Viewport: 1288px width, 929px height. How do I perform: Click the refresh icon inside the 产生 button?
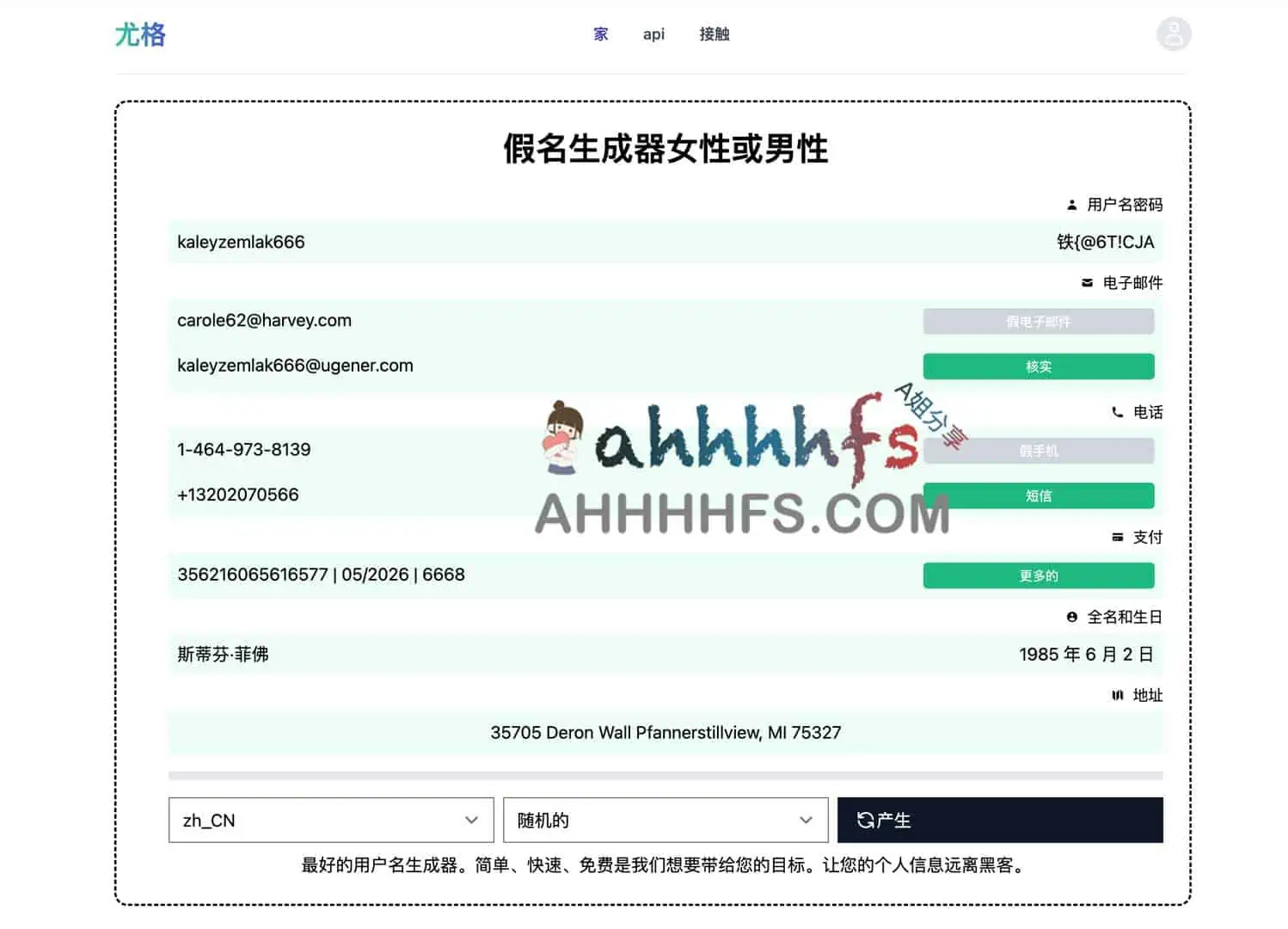(866, 820)
